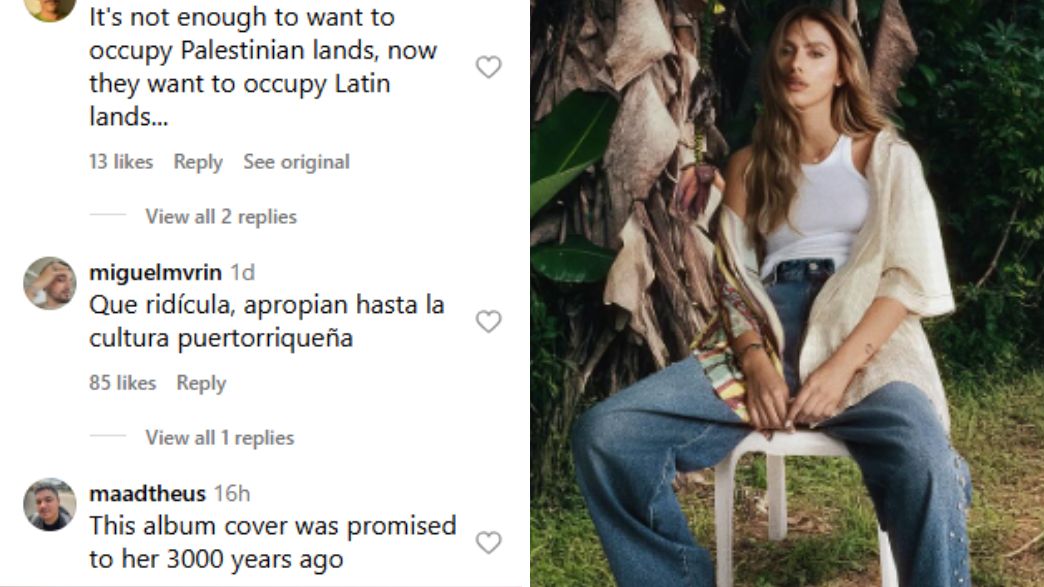This screenshot has width=1044, height=587.
Task: Click the 16h timestamp on maadtheus's comment
Action: [x=232, y=493]
